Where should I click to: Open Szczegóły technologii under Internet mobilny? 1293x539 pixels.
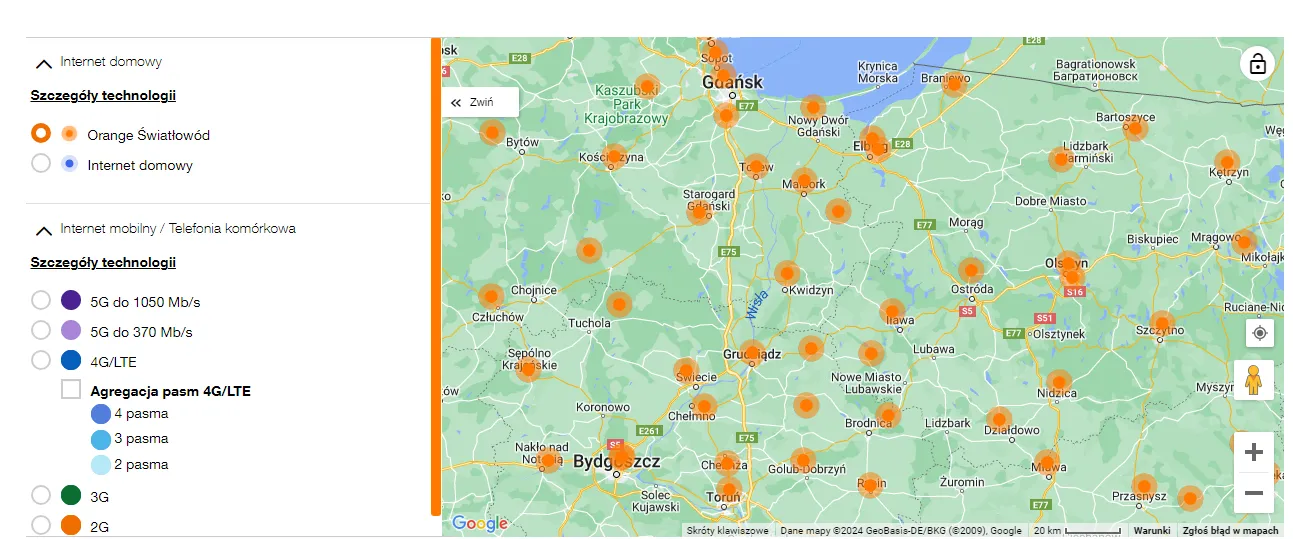point(103,263)
